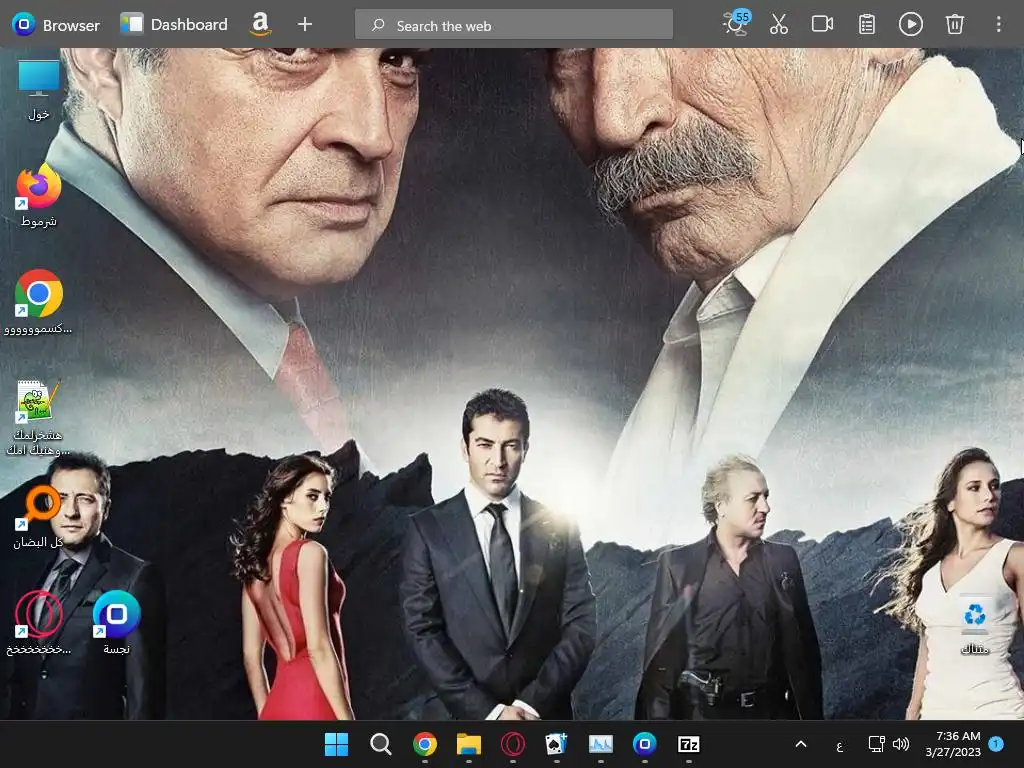Open Chrome from the taskbar

tap(424, 744)
